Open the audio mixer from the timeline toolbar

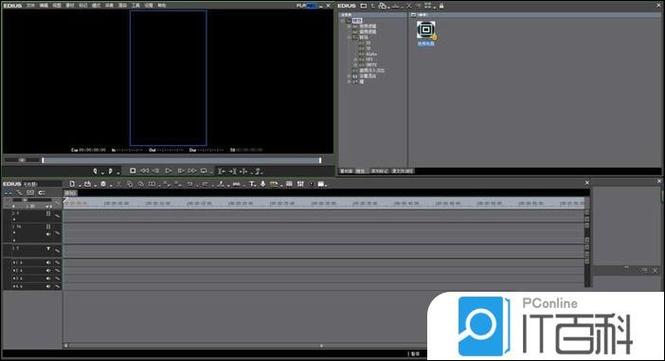(300, 184)
